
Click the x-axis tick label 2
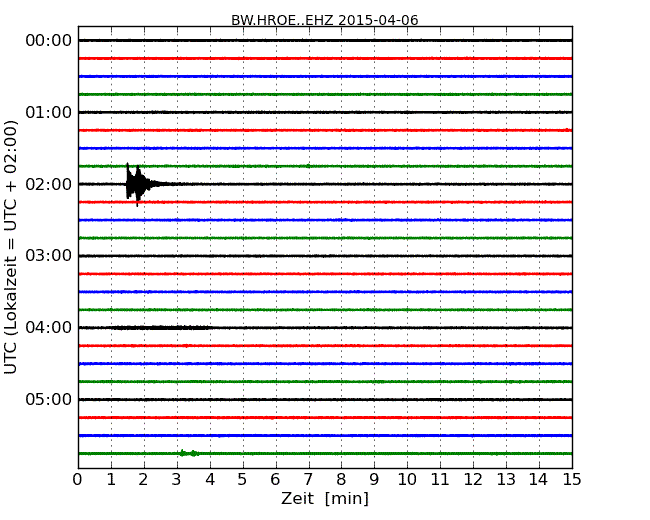[x=143, y=479]
